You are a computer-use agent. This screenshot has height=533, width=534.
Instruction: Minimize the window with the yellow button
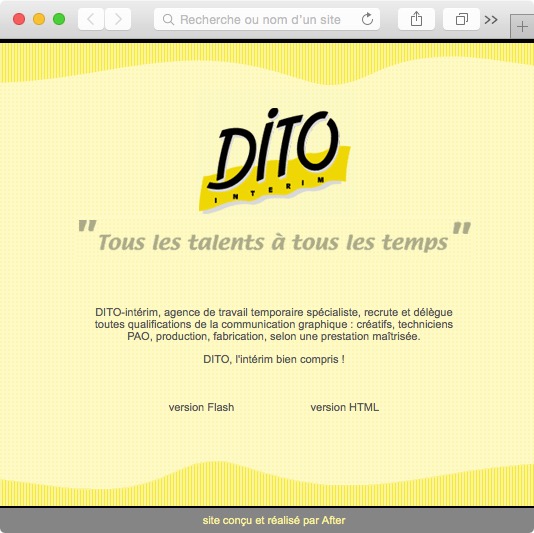[x=39, y=19]
